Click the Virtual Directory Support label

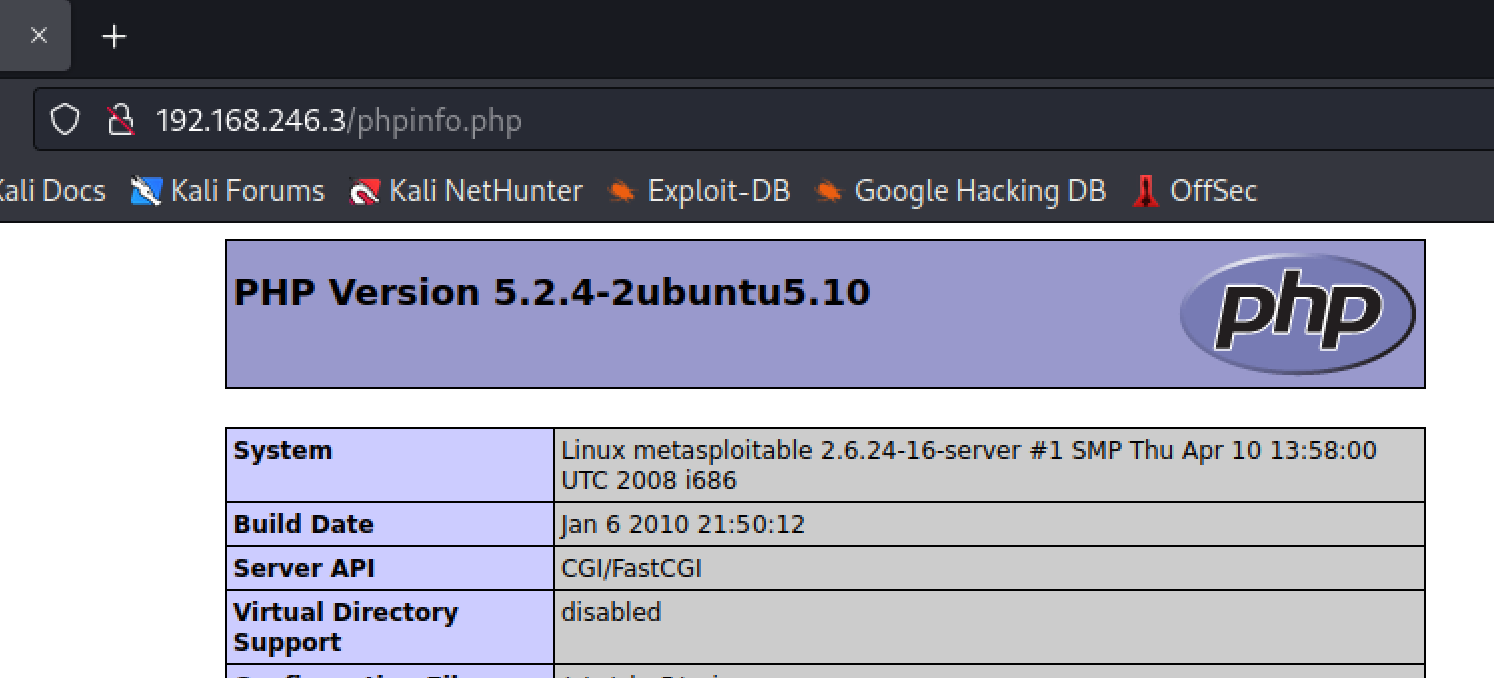tap(345, 627)
